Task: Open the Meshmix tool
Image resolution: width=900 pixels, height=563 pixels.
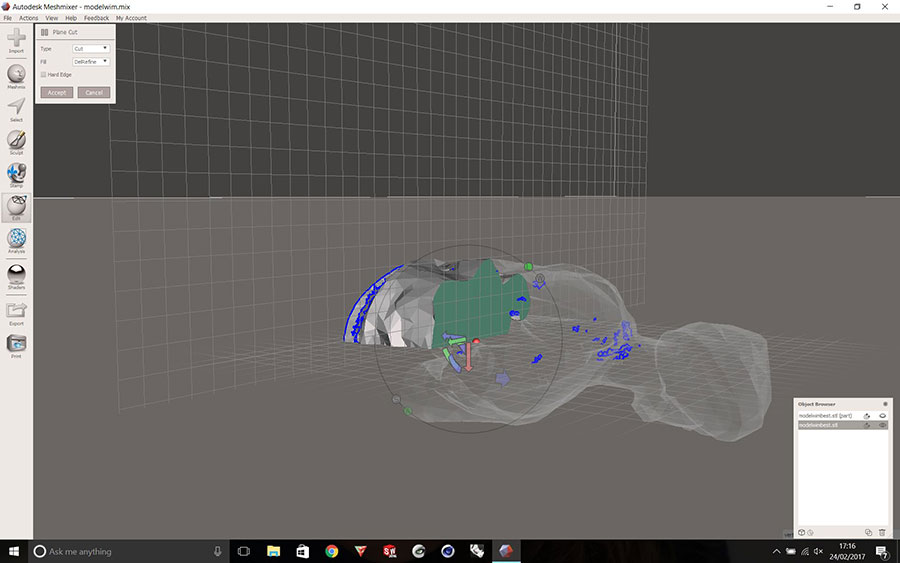Action: pyautogui.click(x=16, y=76)
